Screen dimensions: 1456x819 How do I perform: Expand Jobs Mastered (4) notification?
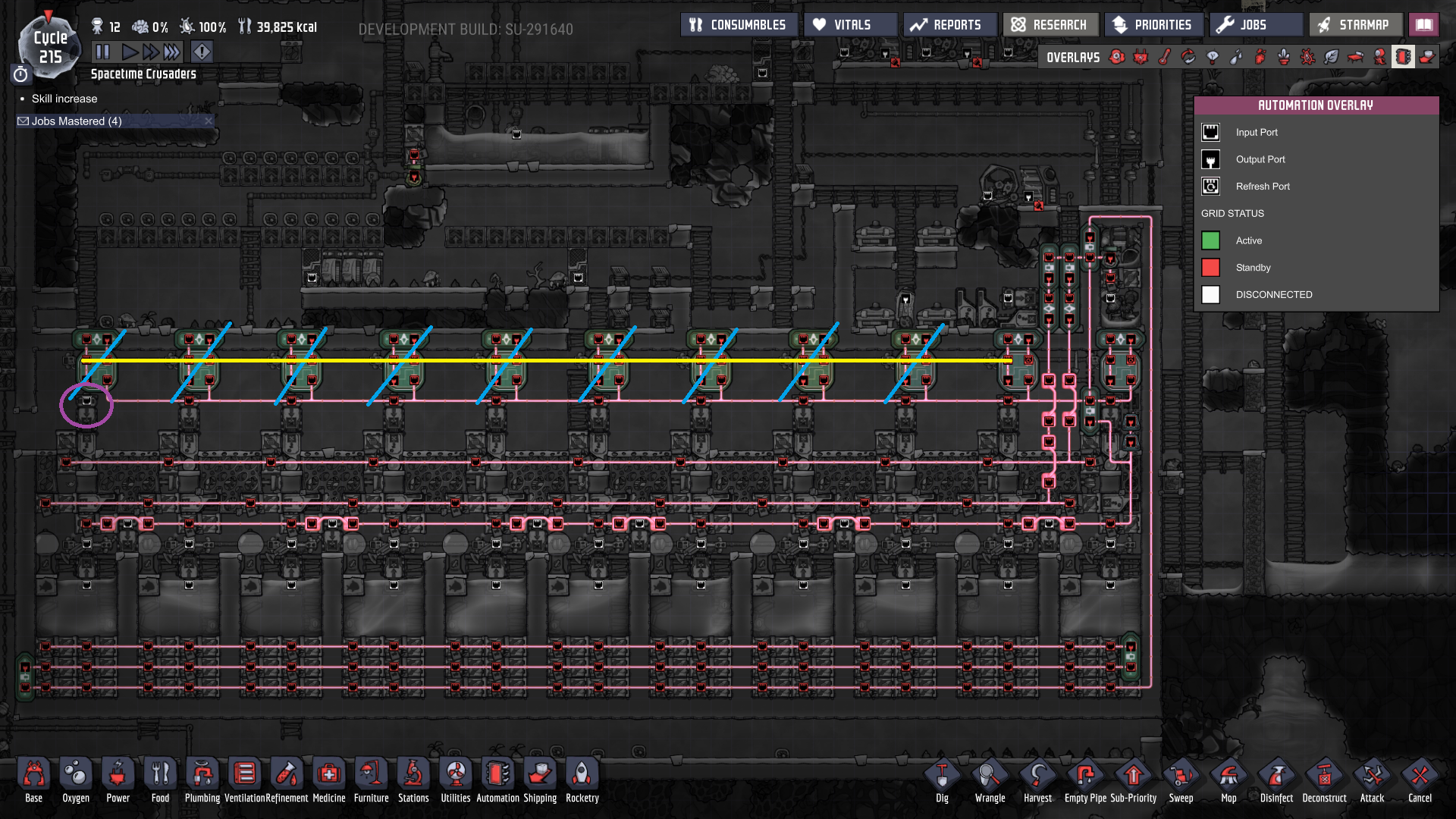tap(76, 121)
